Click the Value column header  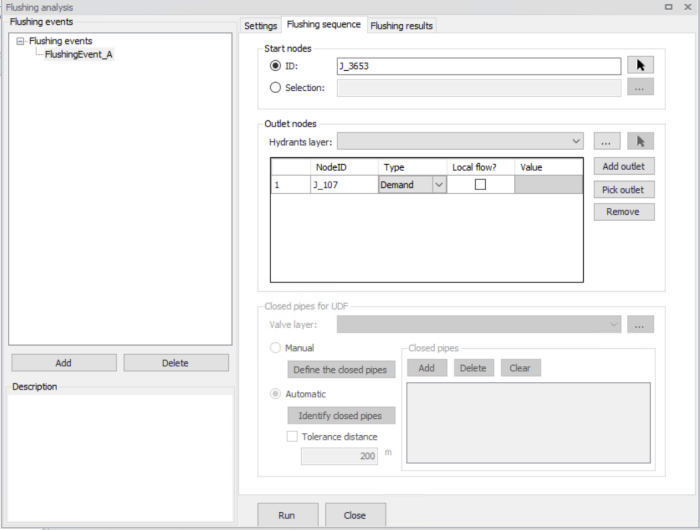[x=549, y=167]
